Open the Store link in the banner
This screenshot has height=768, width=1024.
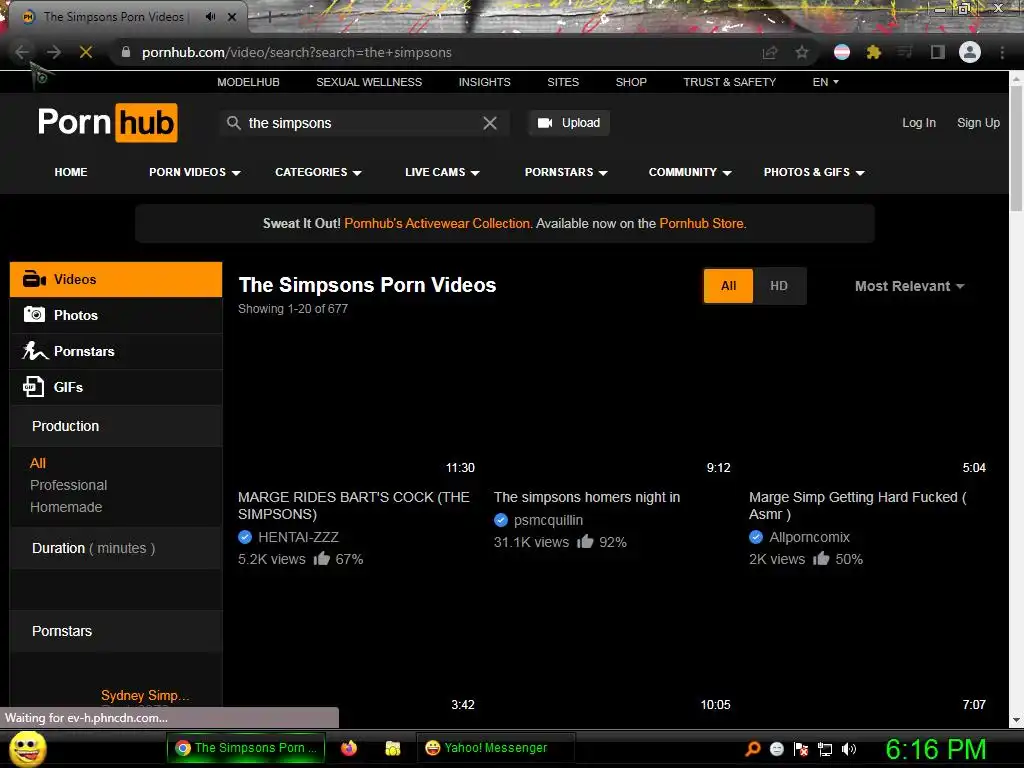701,223
